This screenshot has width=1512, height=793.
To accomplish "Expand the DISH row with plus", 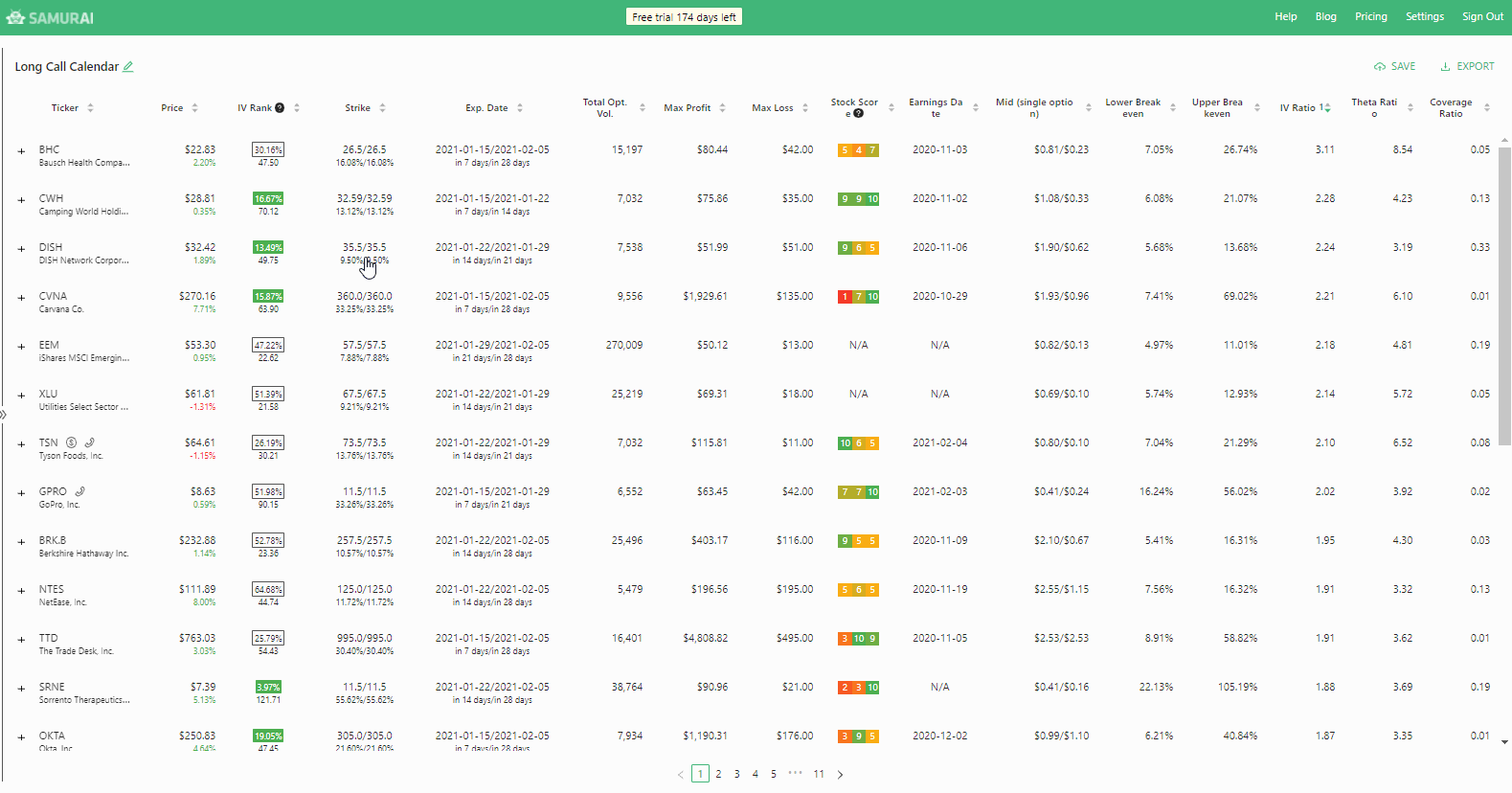I will pos(21,249).
